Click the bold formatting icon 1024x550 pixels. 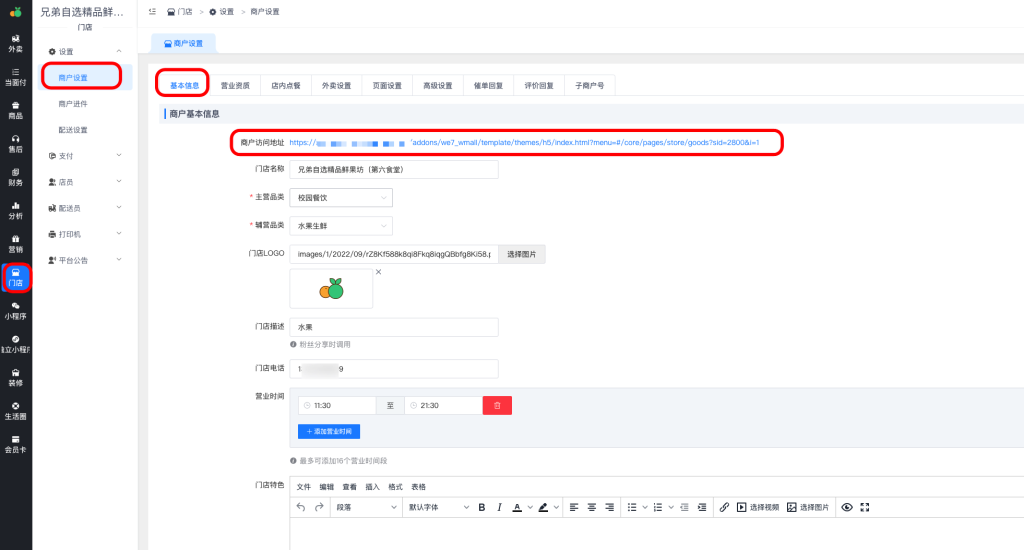[481, 508]
